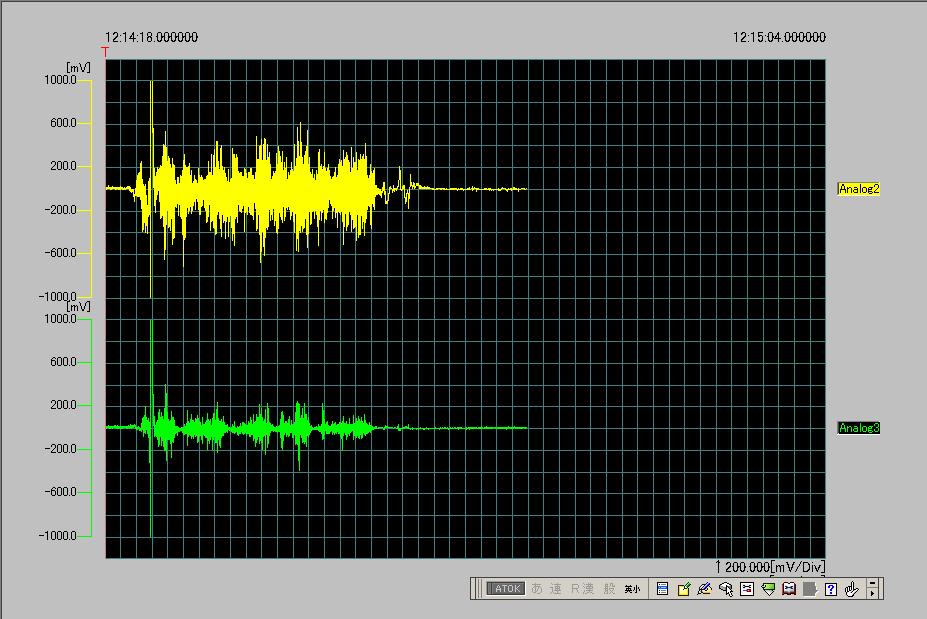
Task: Click the yellow axis -1000.0 value
Action: (58, 297)
